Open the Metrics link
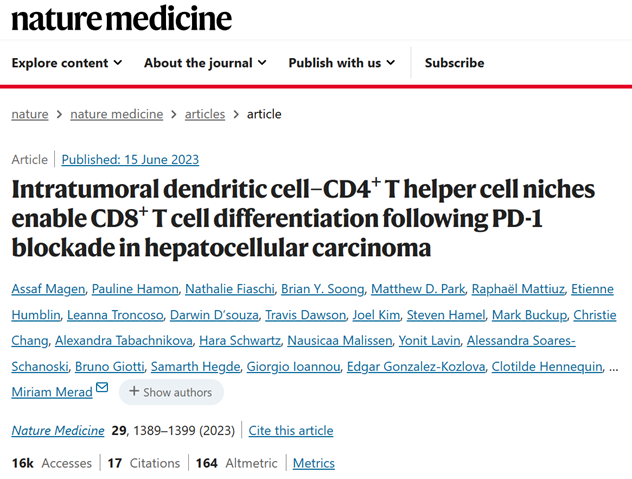The width and height of the screenshot is (632, 479). pyautogui.click(x=314, y=463)
